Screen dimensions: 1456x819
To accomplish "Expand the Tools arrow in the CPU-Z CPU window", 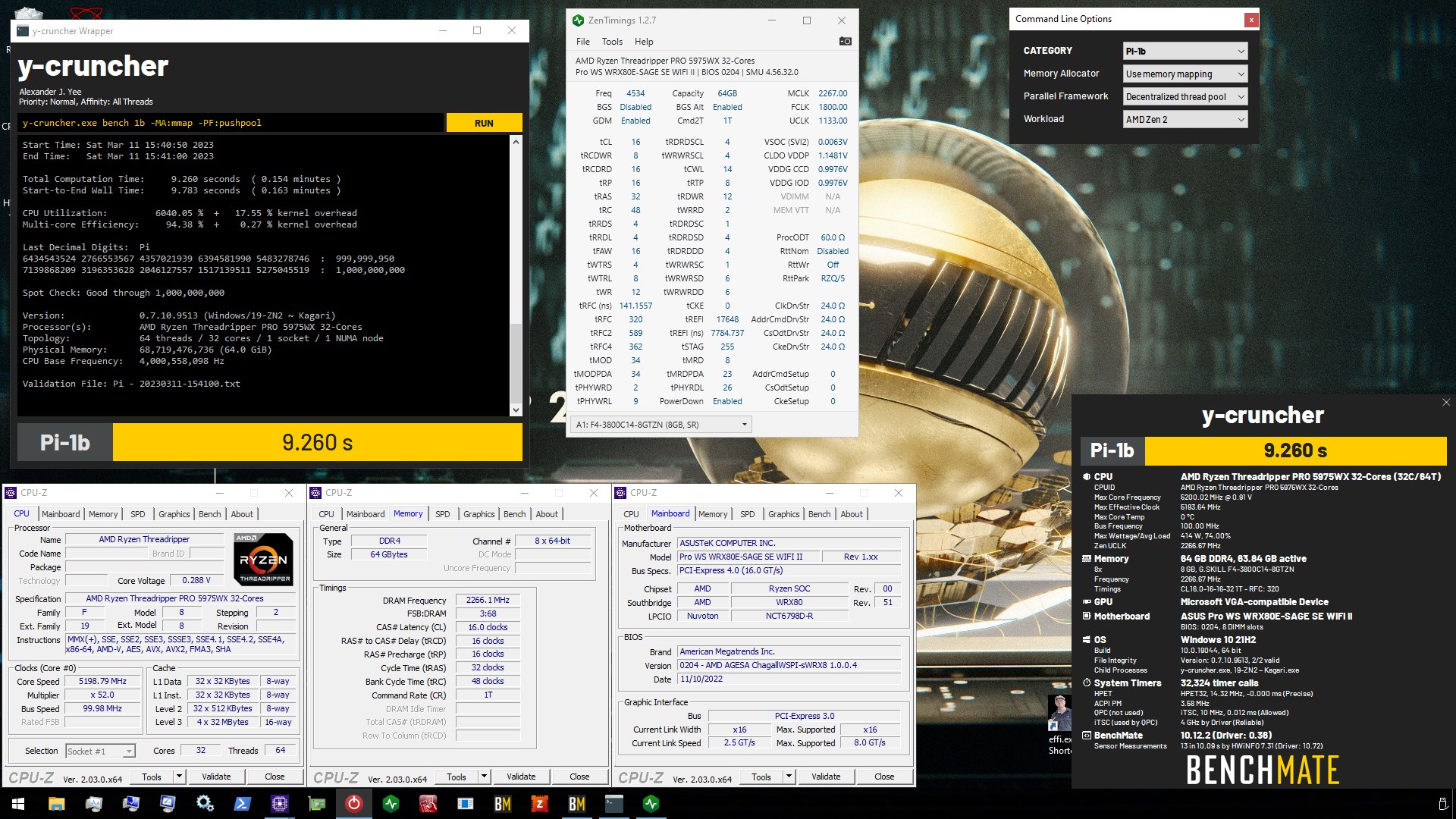I will point(180,777).
